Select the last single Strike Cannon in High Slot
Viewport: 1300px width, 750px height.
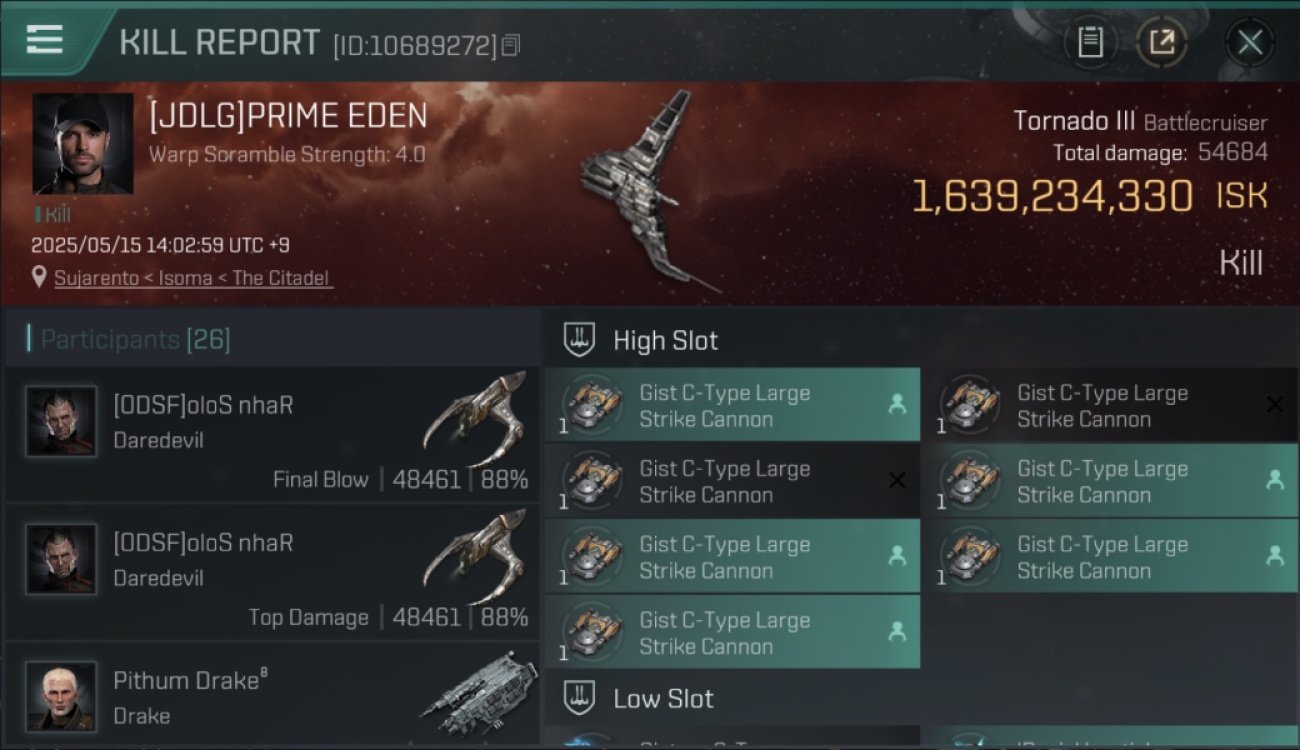click(732, 632)
